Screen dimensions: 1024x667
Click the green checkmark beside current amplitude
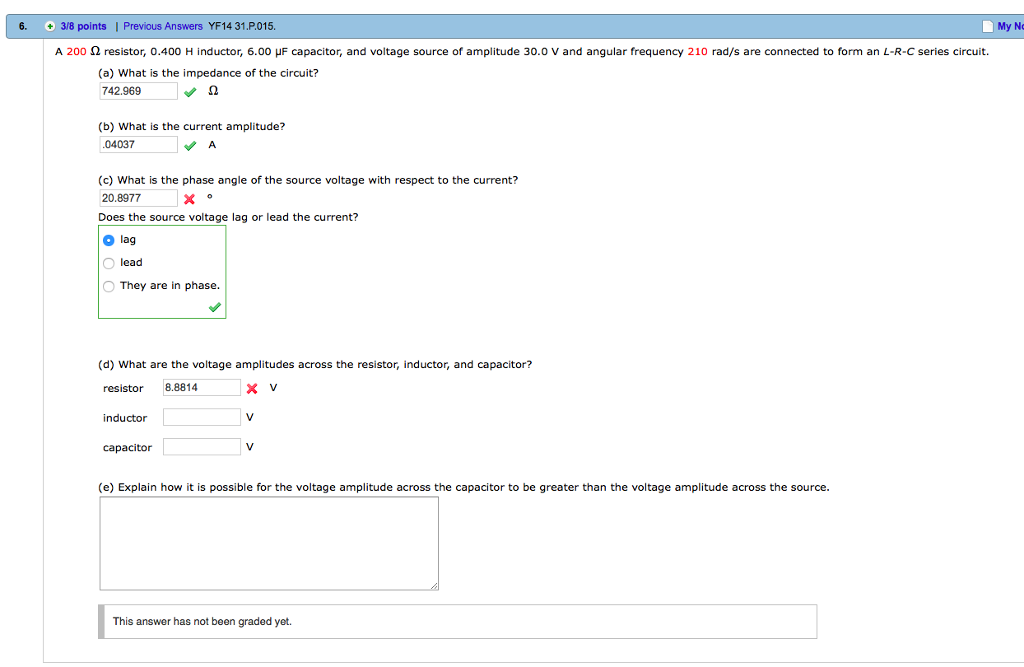coord(190,146)
